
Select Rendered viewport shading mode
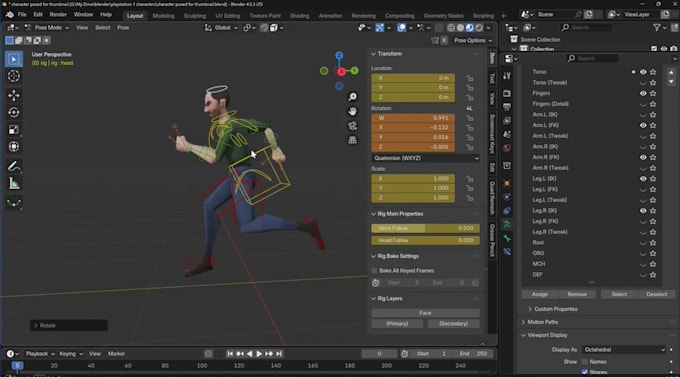pos(479,28)
